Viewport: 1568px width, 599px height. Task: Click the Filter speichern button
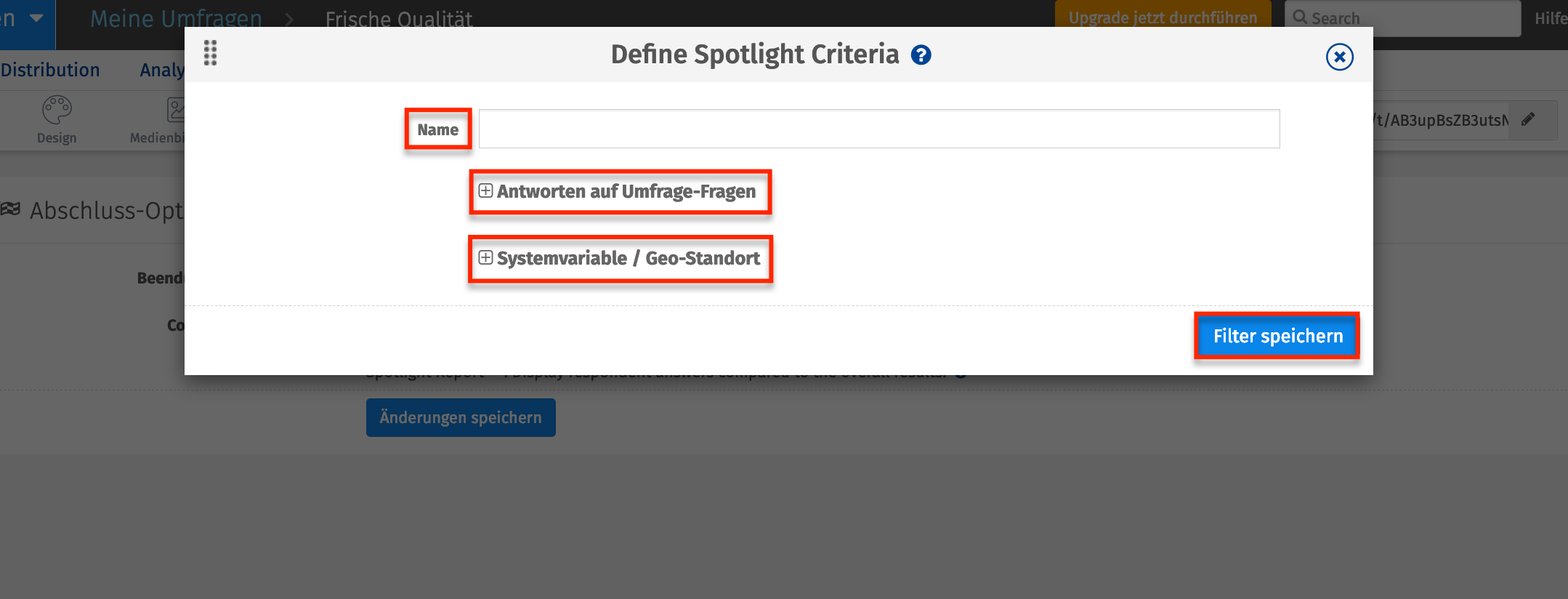pos(1277,335)
